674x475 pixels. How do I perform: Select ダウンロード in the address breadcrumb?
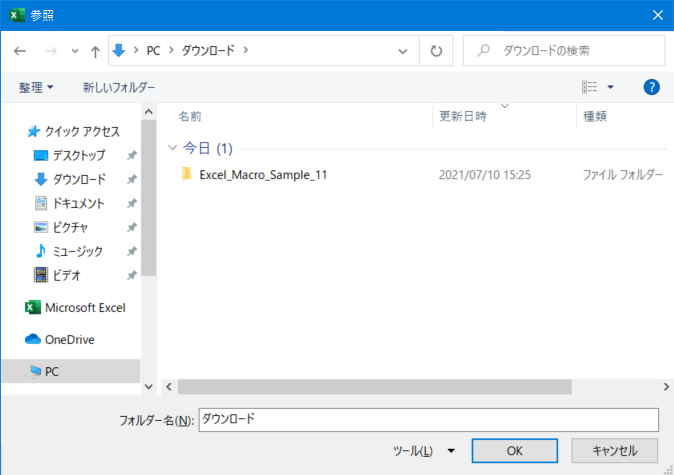point(208,50)
